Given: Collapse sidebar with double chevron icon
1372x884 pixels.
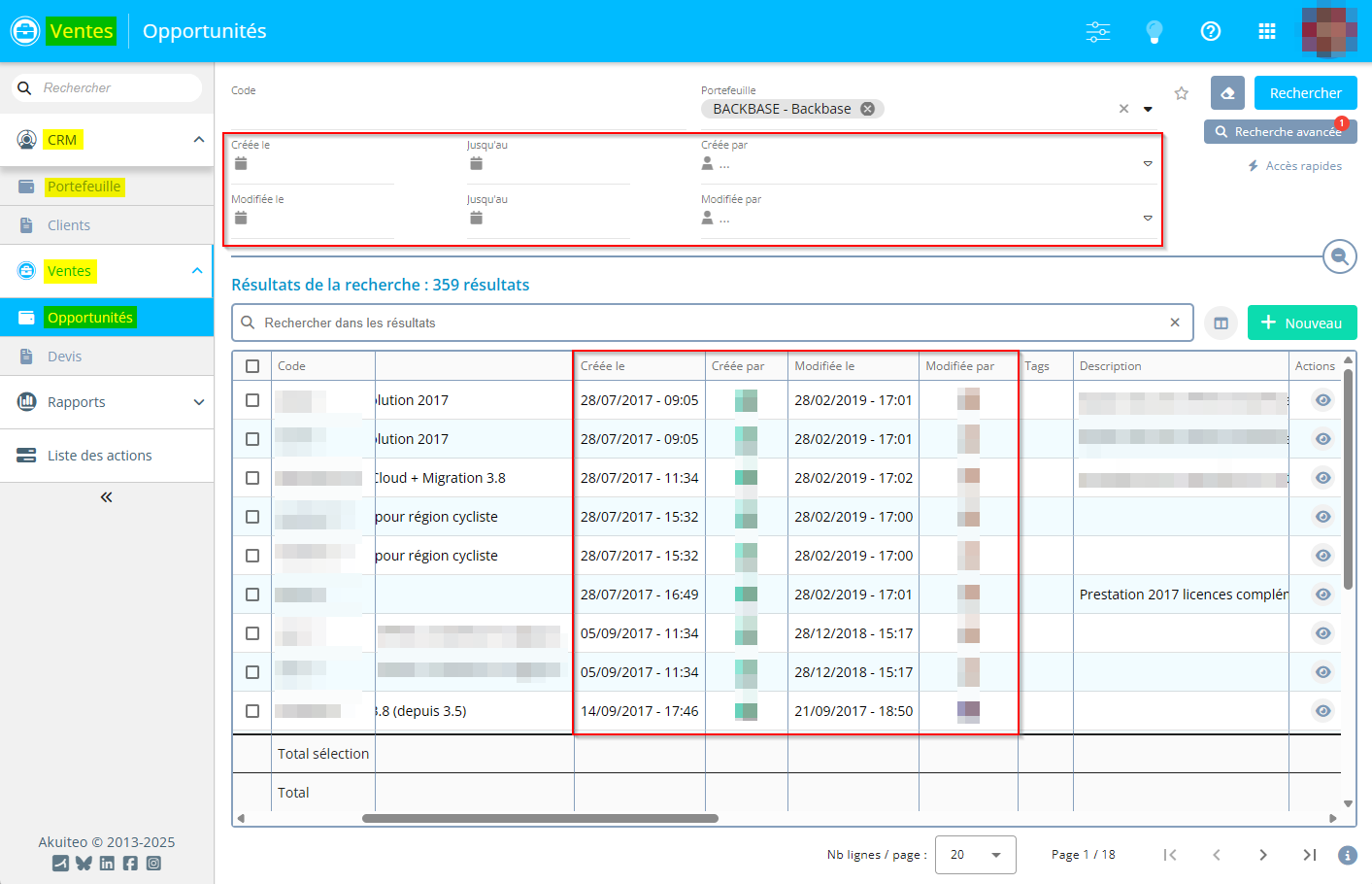Looking at the screenshot, I should [106, 497].
